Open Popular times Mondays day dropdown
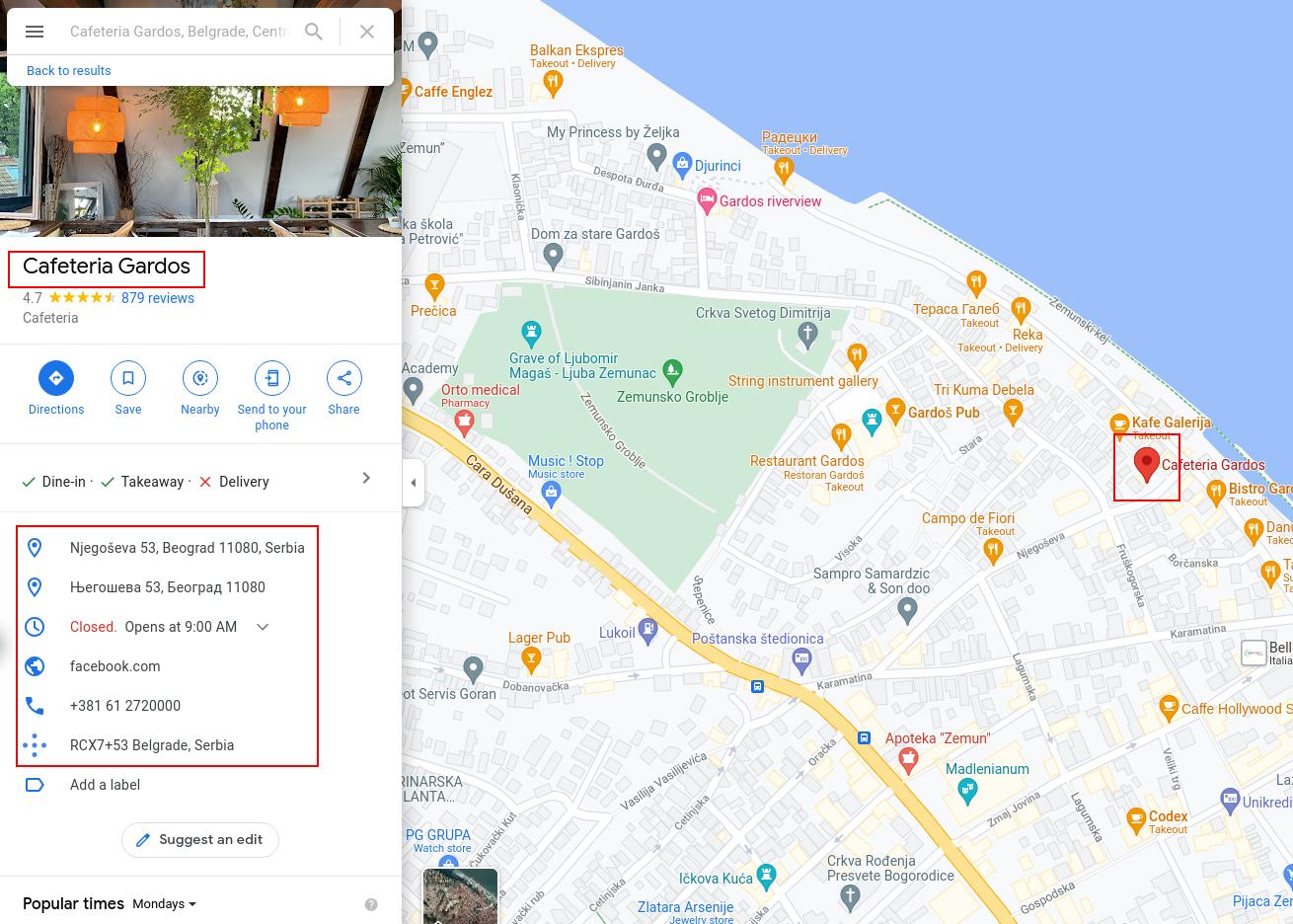 click(165, 904)
